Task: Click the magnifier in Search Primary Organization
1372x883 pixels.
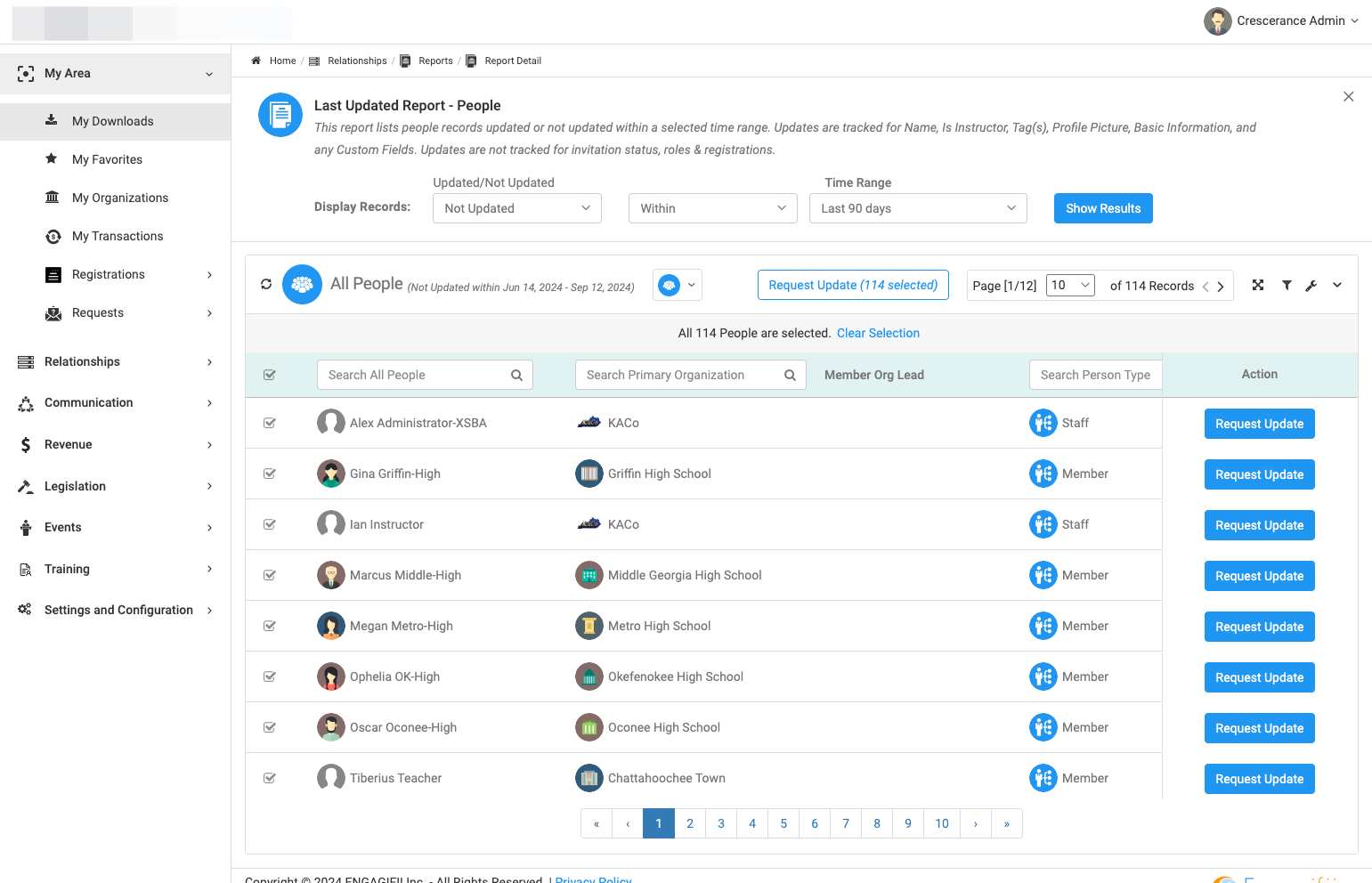Action: pyautogui.click(x=790, y=376)
